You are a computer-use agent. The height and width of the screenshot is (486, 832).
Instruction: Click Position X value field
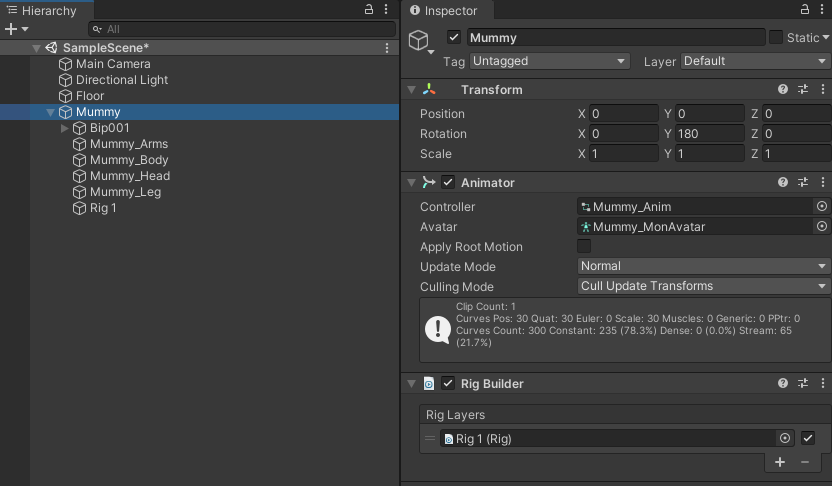[x=623, y=114]
